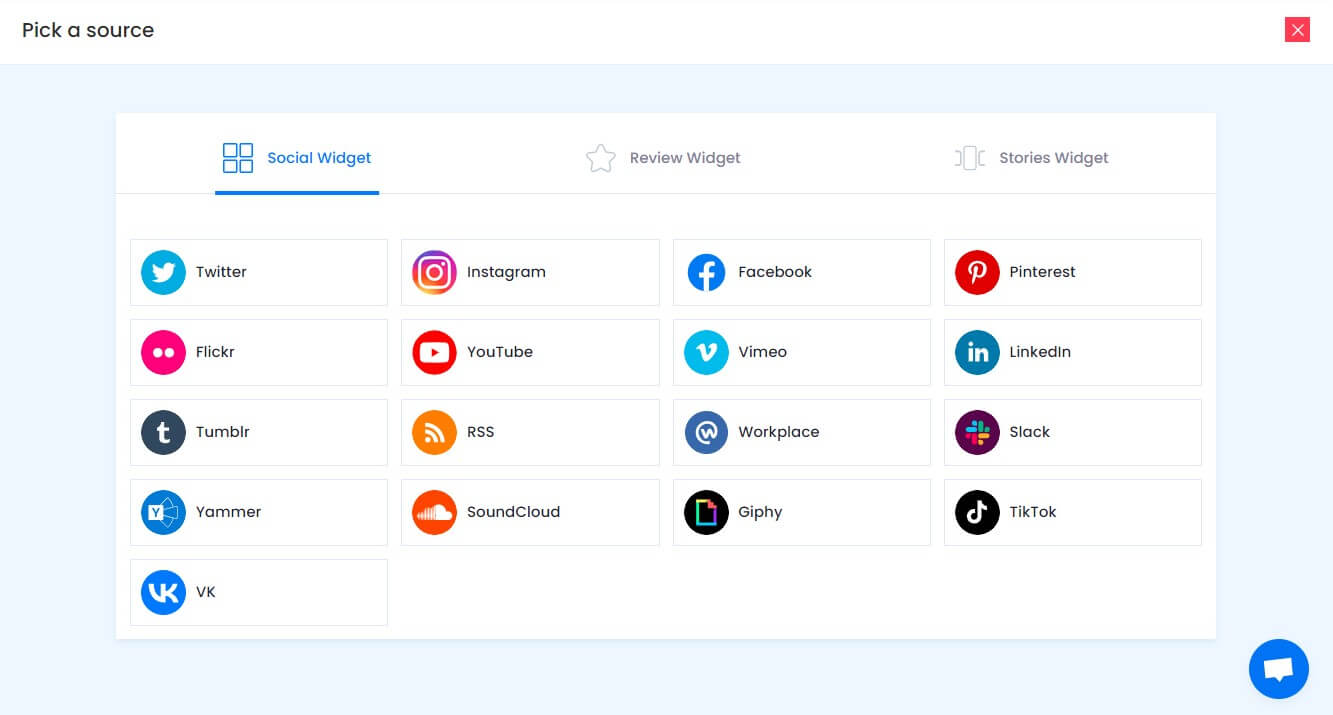Click the VK logo icon
Screen dimensions: 1333x715
163,592
